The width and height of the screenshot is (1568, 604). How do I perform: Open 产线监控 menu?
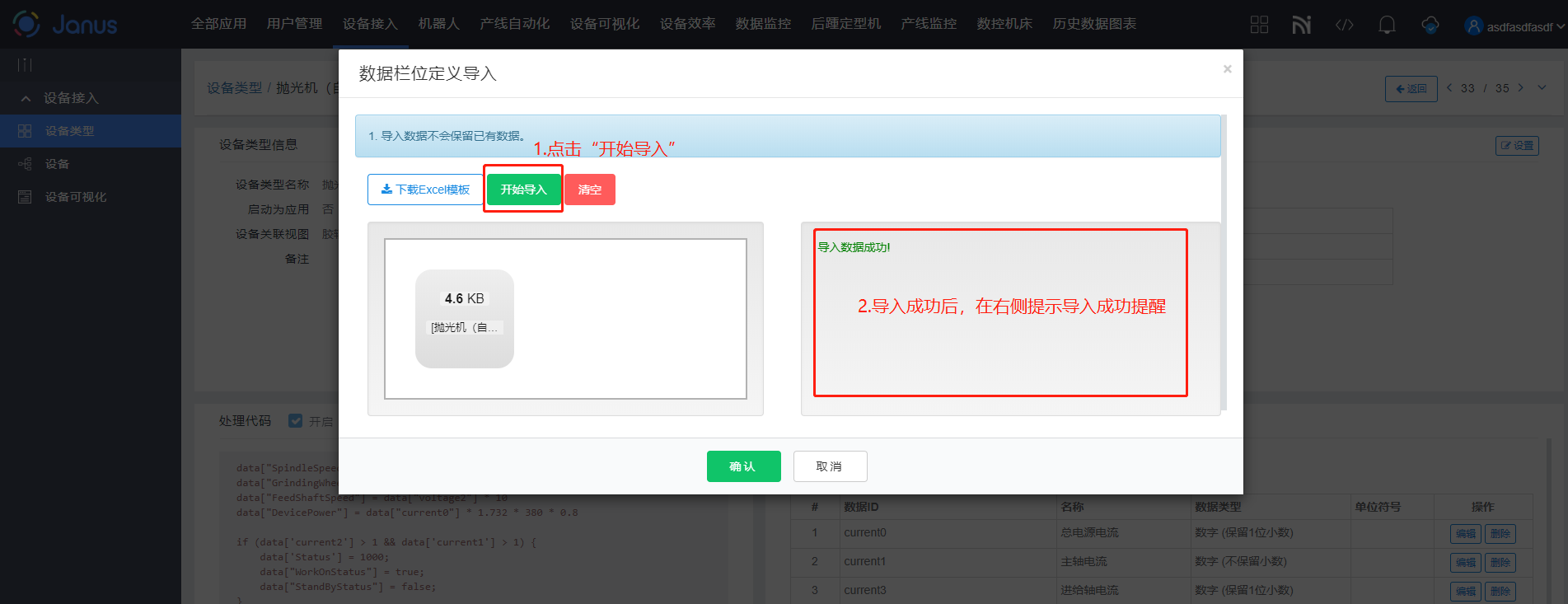(929, 24)
